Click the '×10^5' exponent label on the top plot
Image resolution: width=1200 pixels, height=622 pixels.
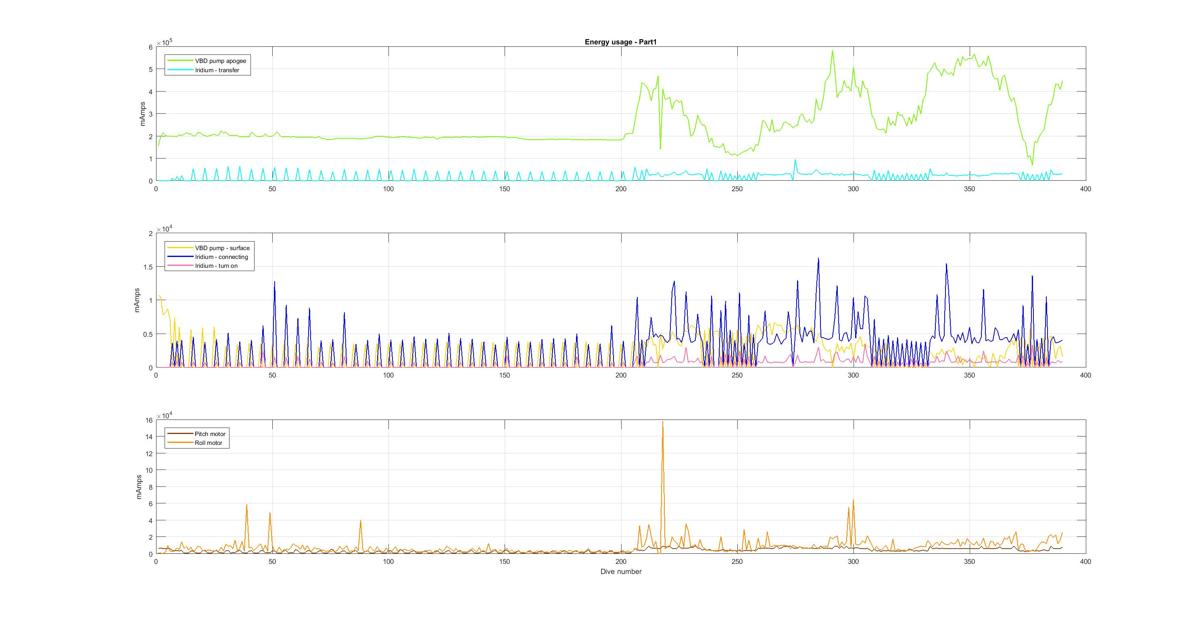pyautogui.click(x=166, y=41)
